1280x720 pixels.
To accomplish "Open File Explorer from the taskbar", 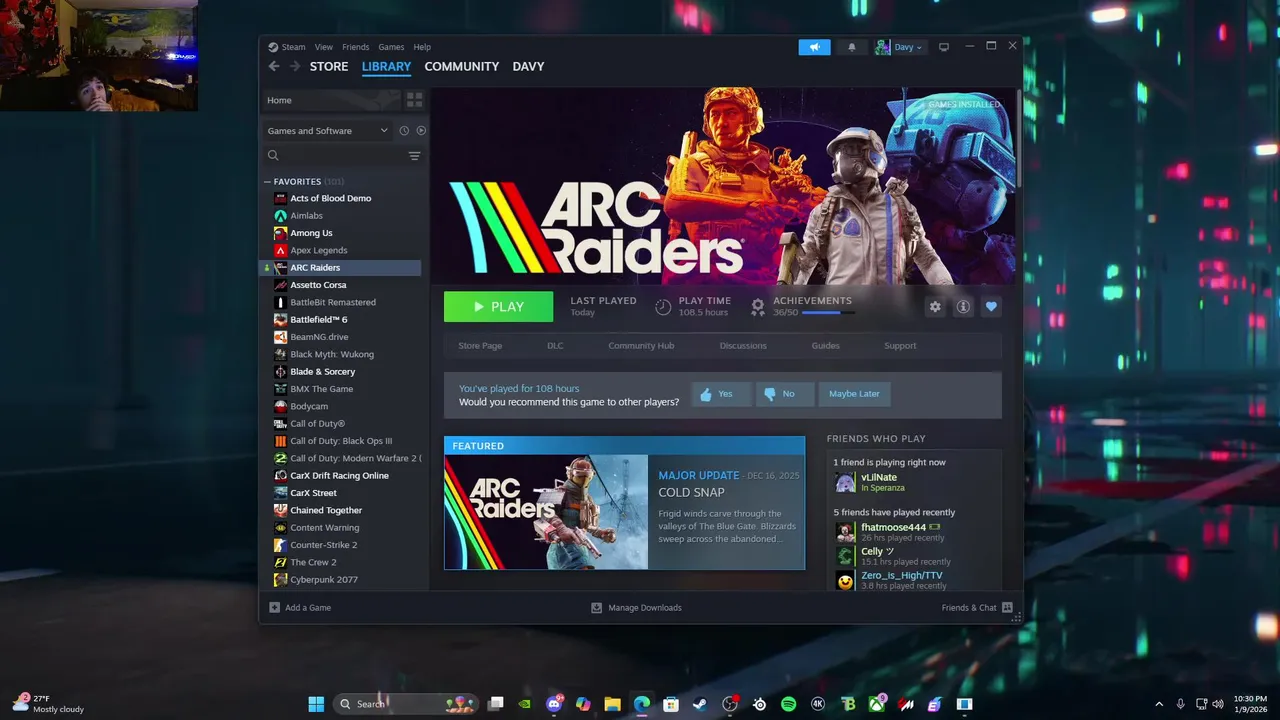I will (612, 704).
